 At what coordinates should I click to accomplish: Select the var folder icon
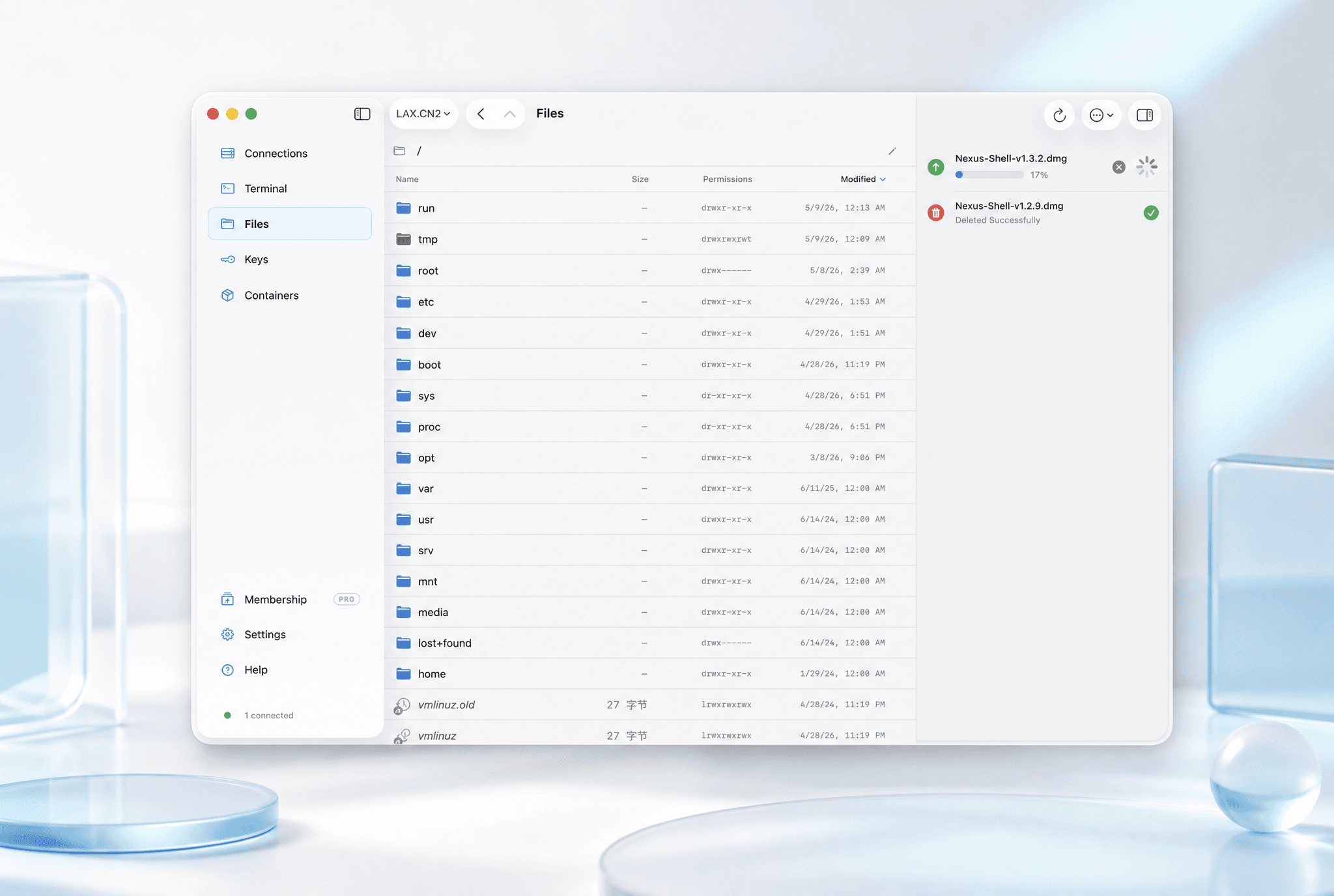[404, 488]
